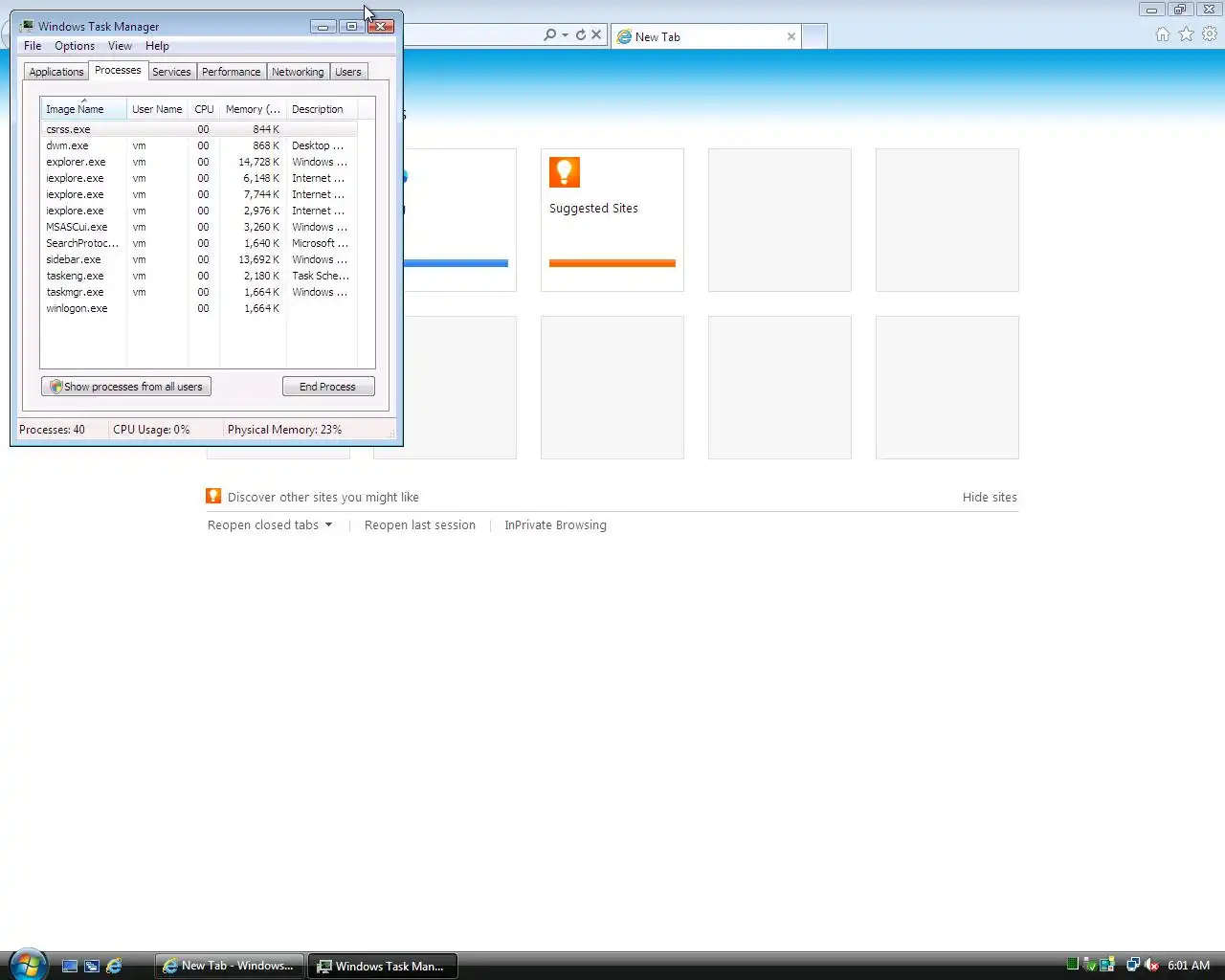Click the 14,728 K memory value
The width and height of the screenshot is (1225, 980).
click(x=259, y=162)
